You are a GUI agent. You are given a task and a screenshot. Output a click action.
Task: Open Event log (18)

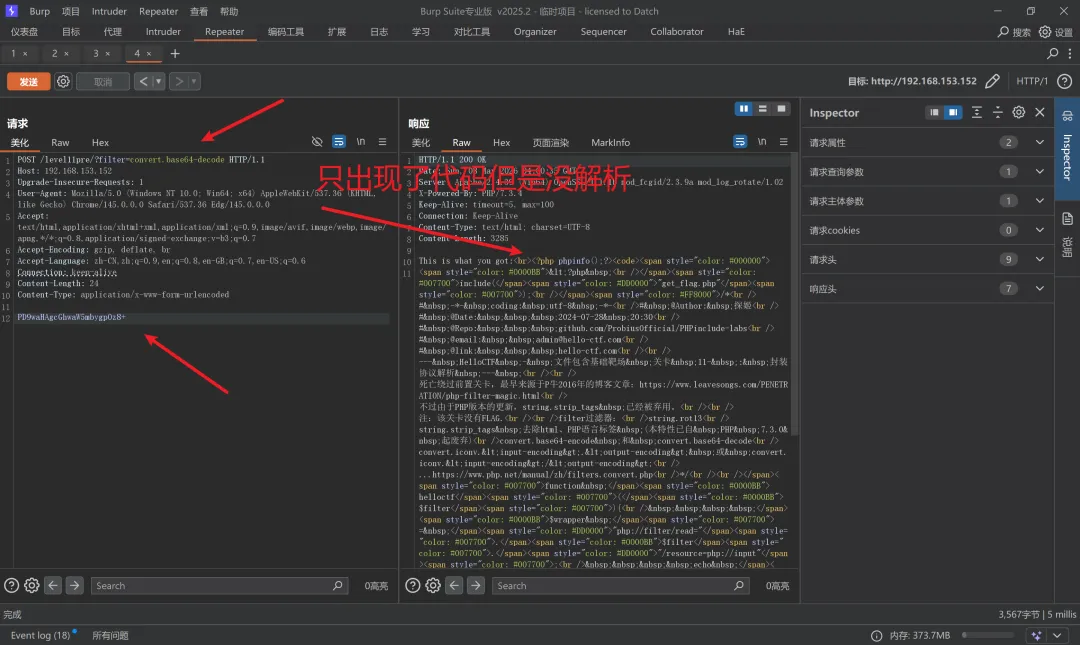pos(41,635)
